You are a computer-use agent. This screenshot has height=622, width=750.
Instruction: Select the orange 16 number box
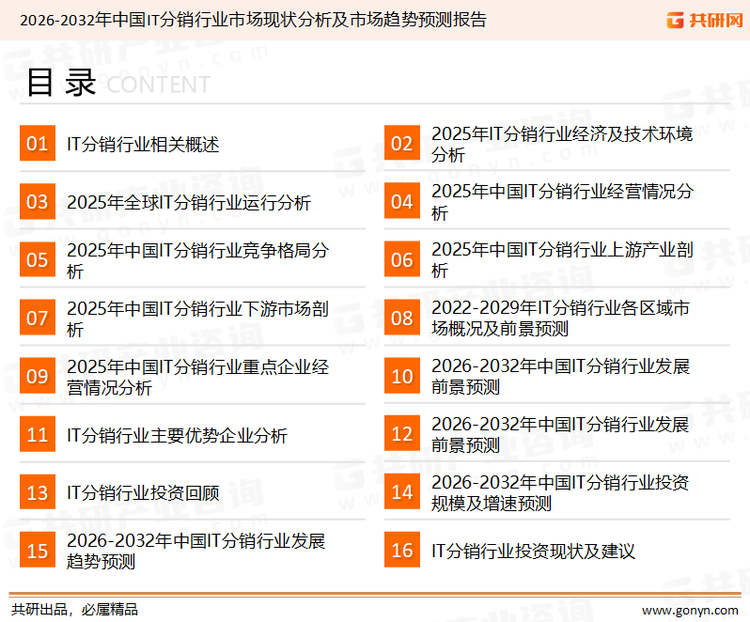(402, 550)
